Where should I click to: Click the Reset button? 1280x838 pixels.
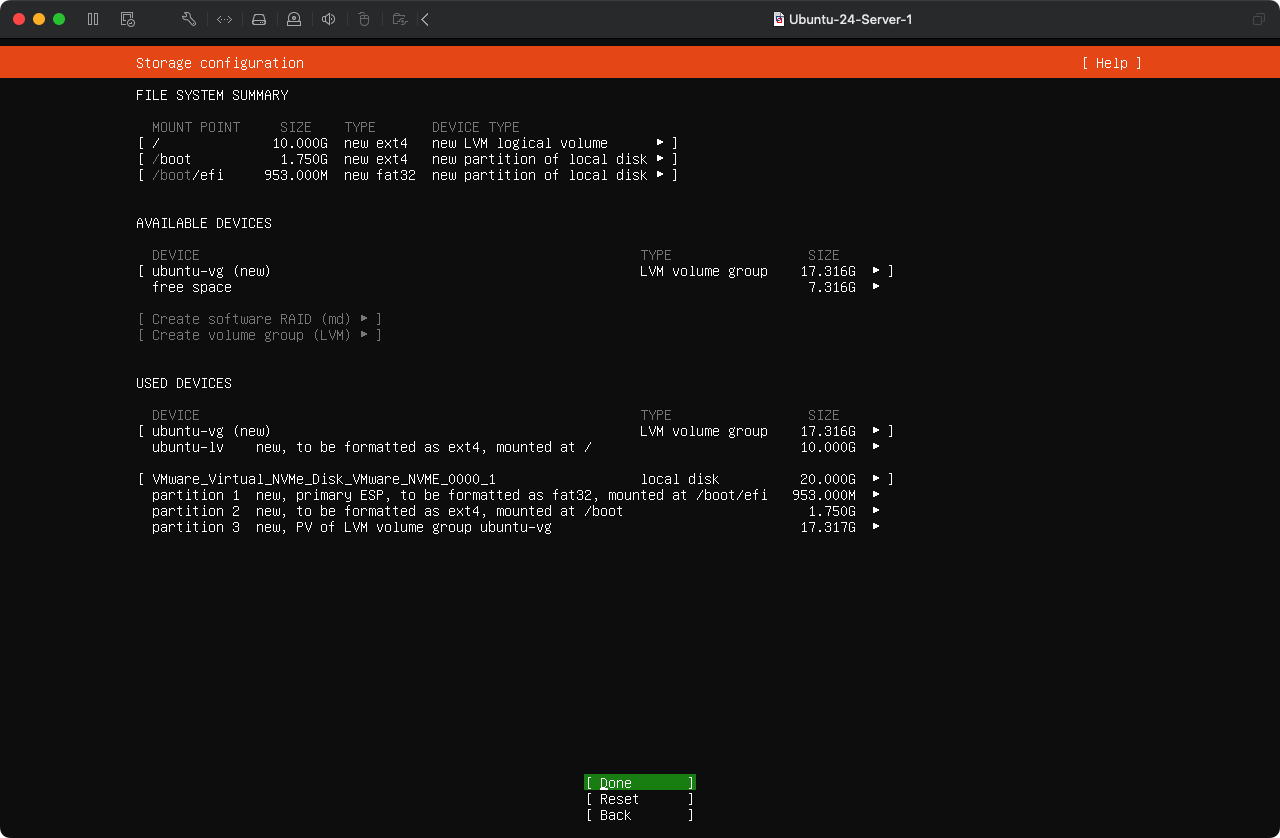coord(640,799)
